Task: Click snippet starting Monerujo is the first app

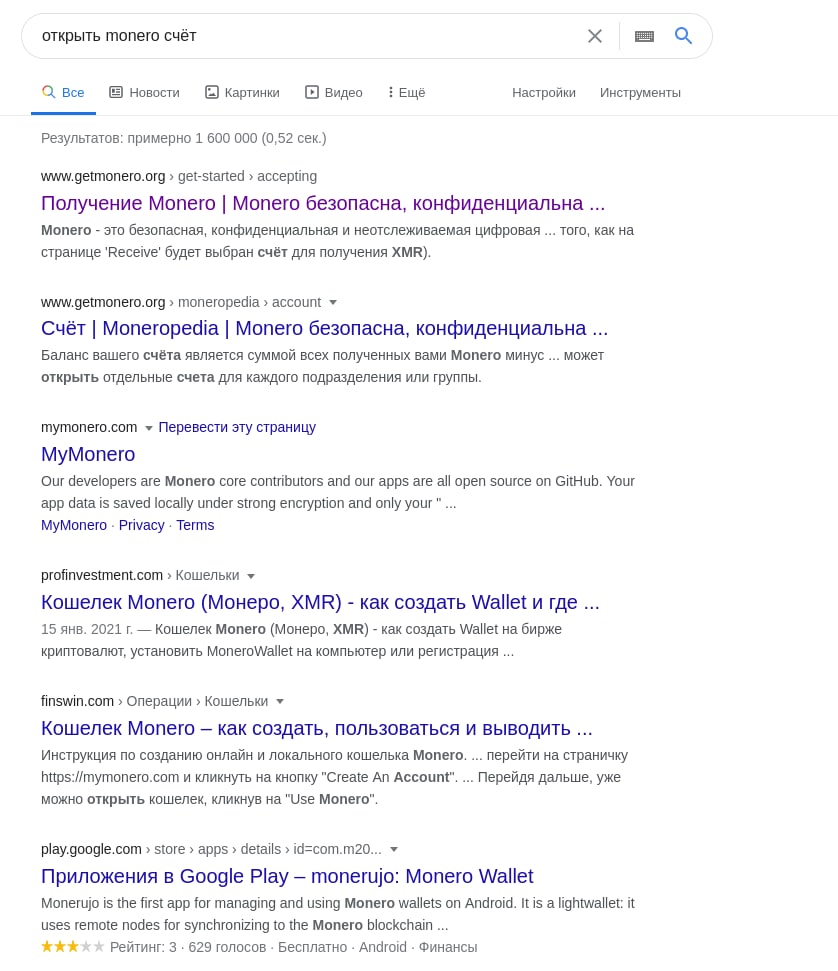Action: 338,914
